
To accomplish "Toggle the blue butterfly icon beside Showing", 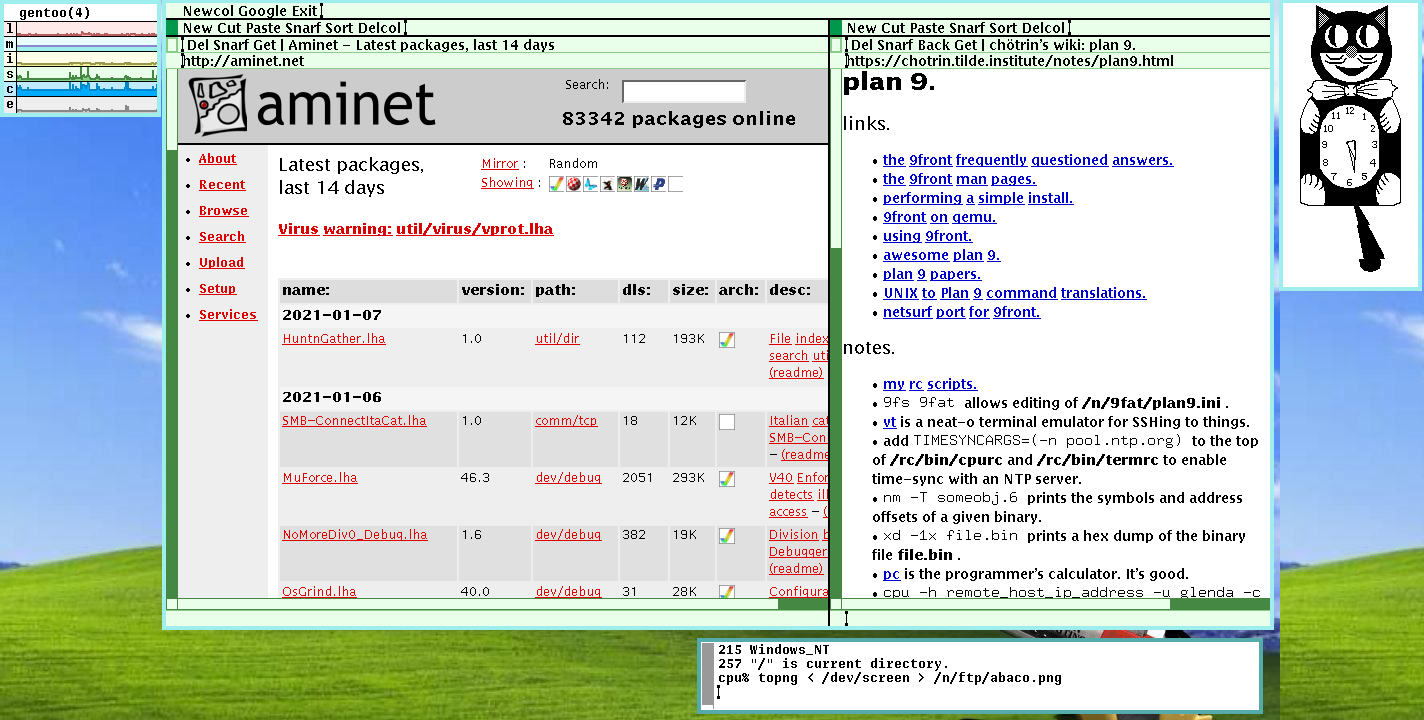I will [591, 184].
